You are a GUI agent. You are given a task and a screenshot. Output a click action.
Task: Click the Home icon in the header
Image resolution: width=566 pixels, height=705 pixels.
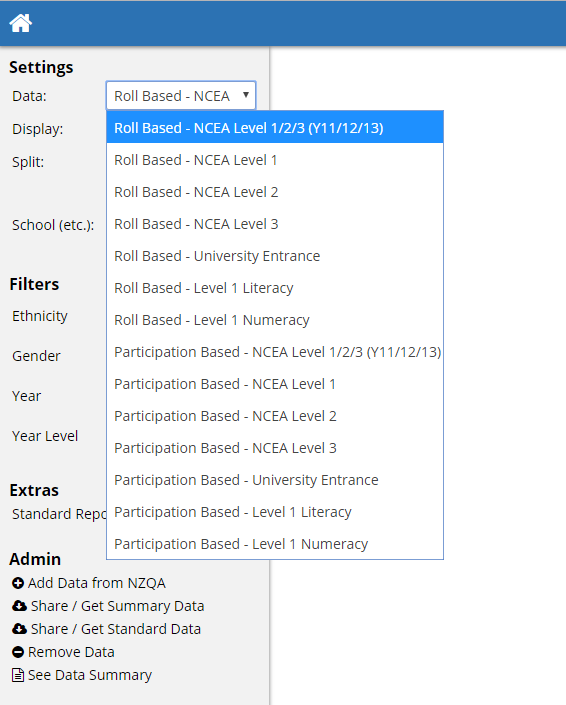(21, 23)
